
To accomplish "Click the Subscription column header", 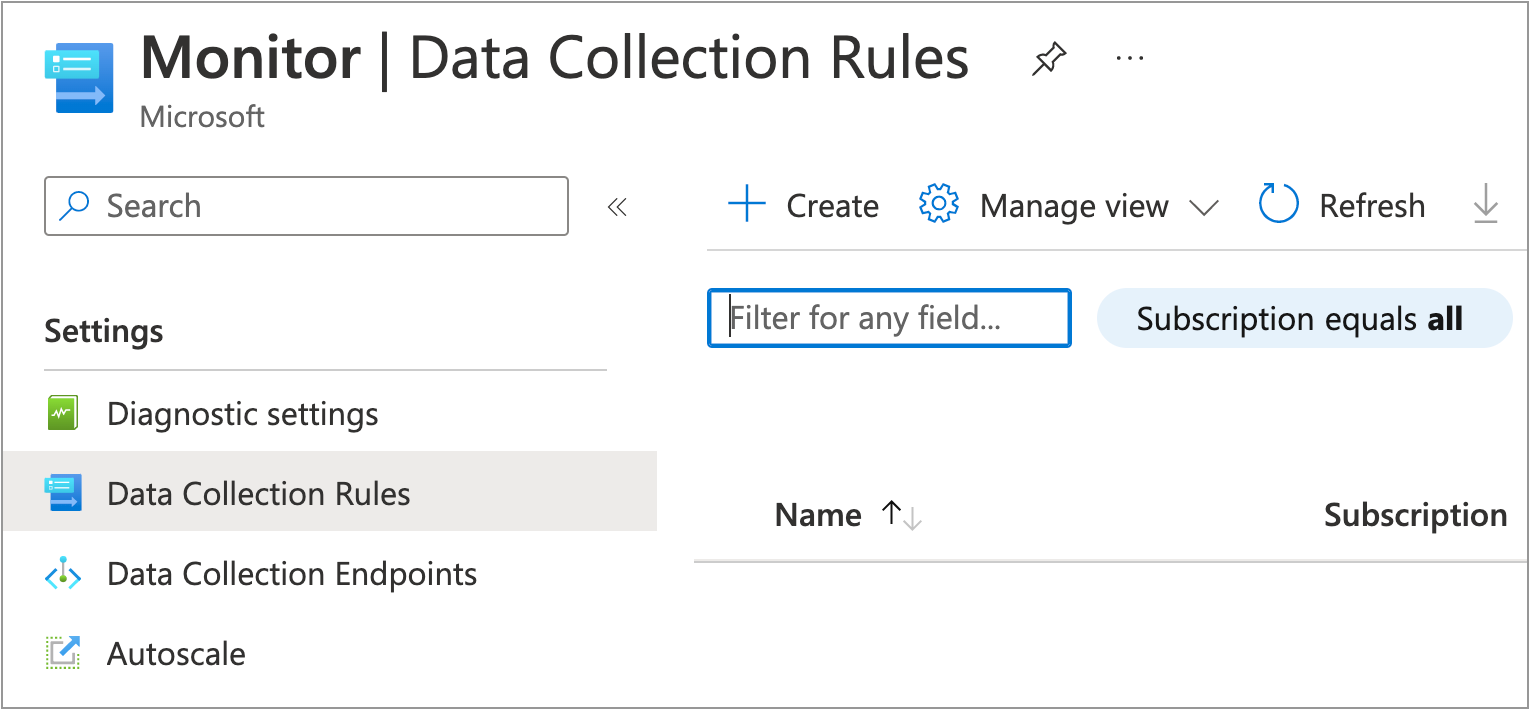I will pyautogui.click(x=1415, y=515).
